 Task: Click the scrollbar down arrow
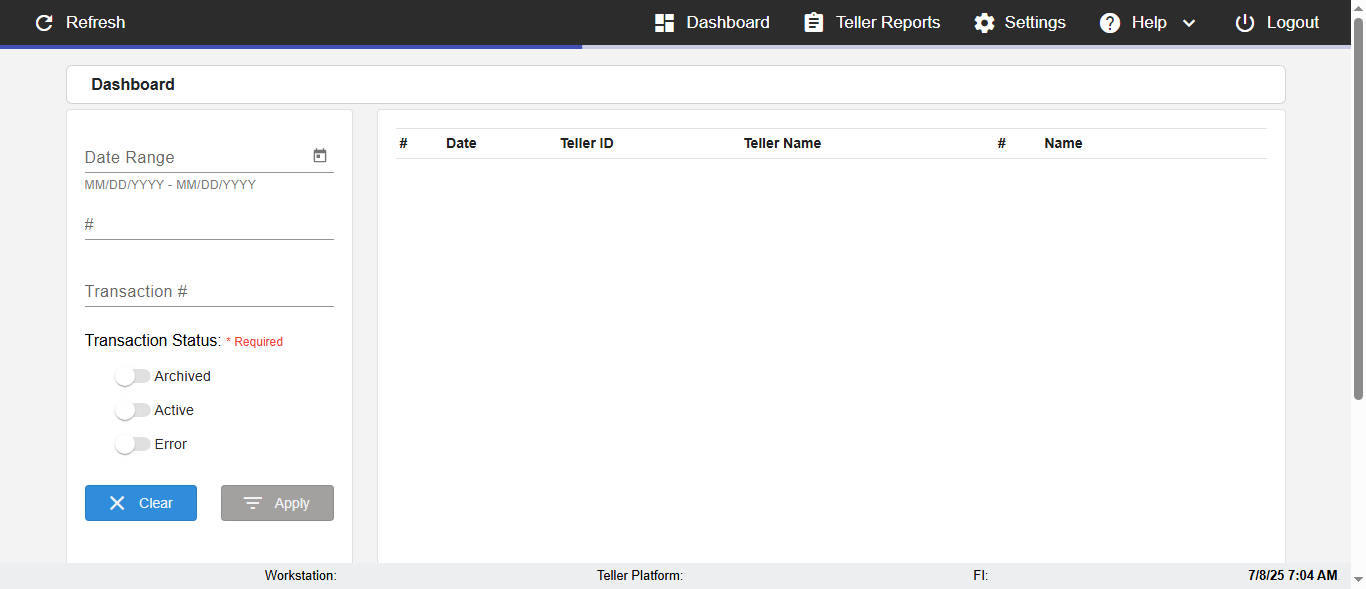[x=1358, y=580]
